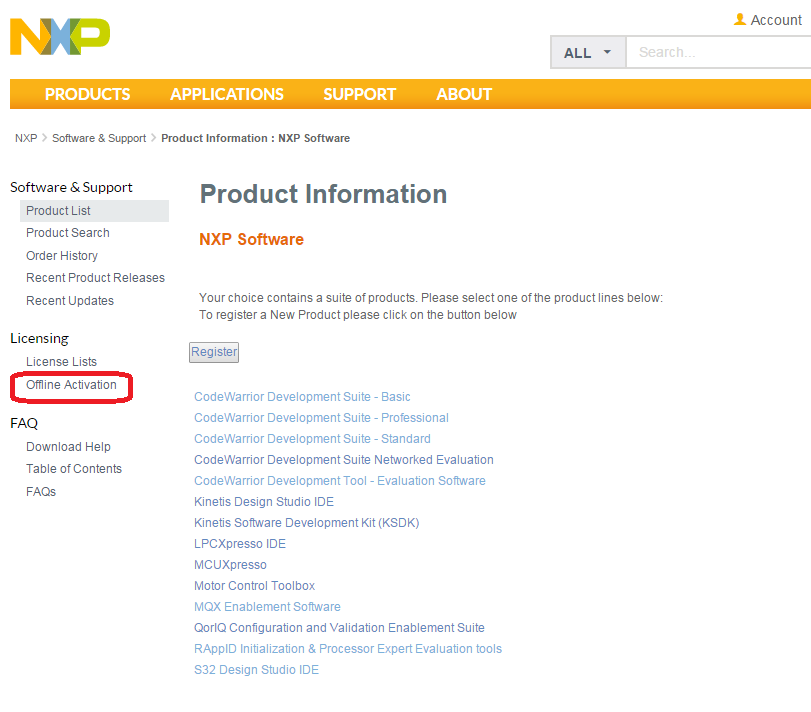This screenshot has width=811, height=712.
Task: Open Motor Control Toolbox link
Action: pos(254,586)
